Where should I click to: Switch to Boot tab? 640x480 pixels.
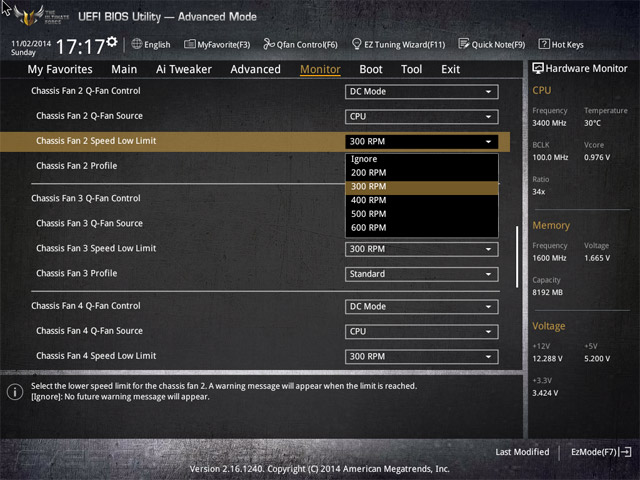tap(371, 69)
